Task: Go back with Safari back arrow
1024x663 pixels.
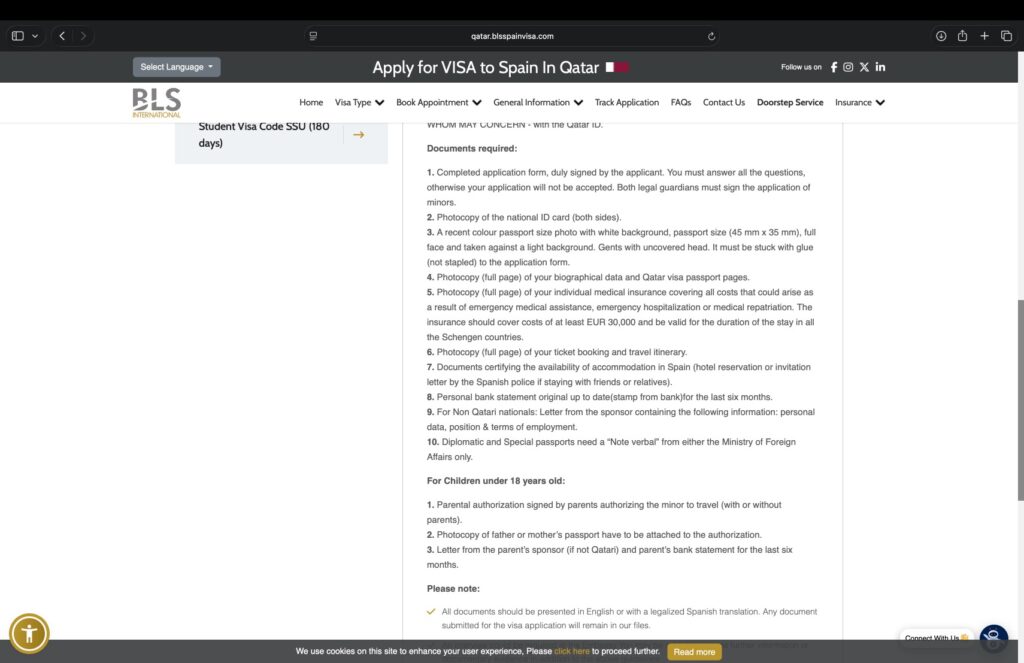Action: (x=62, y=36)
